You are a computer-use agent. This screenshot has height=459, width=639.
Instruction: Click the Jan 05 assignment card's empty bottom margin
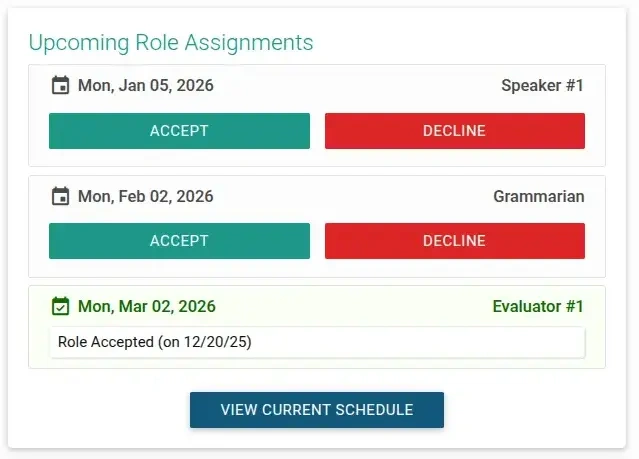coord(317,158)
